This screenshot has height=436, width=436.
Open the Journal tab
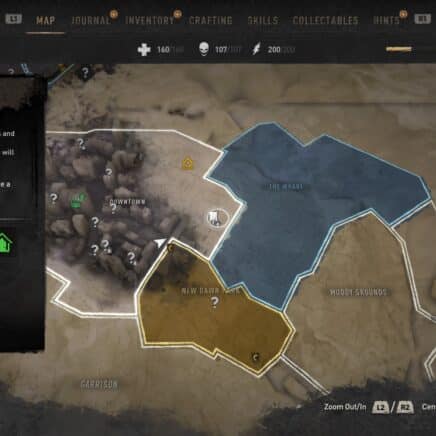[x=90, y=20]
